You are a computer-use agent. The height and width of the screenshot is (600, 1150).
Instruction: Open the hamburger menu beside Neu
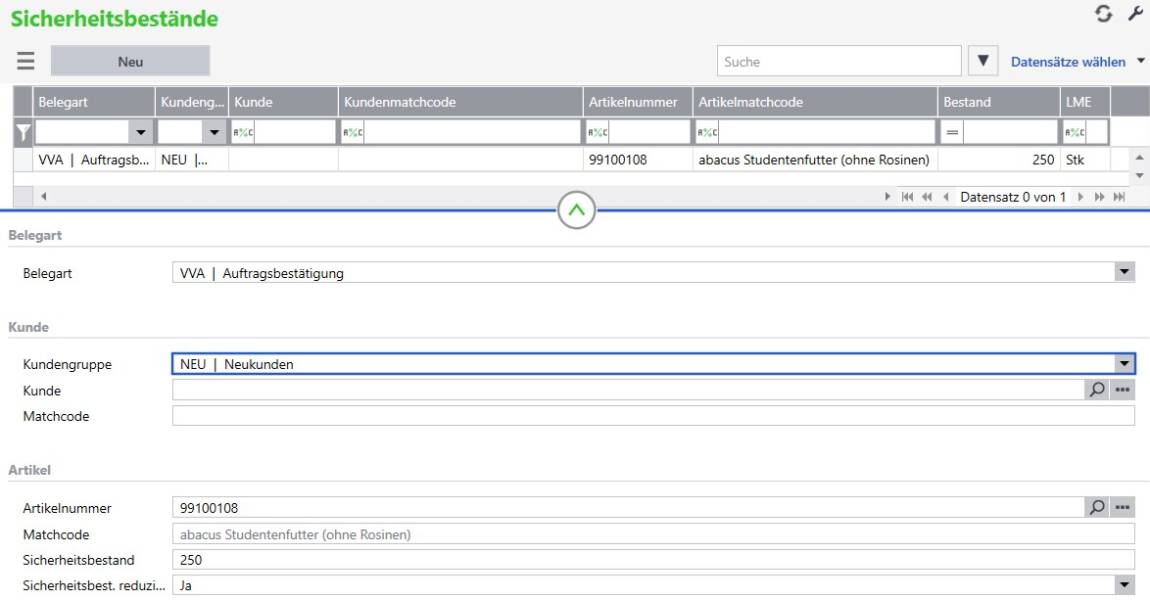26,61
